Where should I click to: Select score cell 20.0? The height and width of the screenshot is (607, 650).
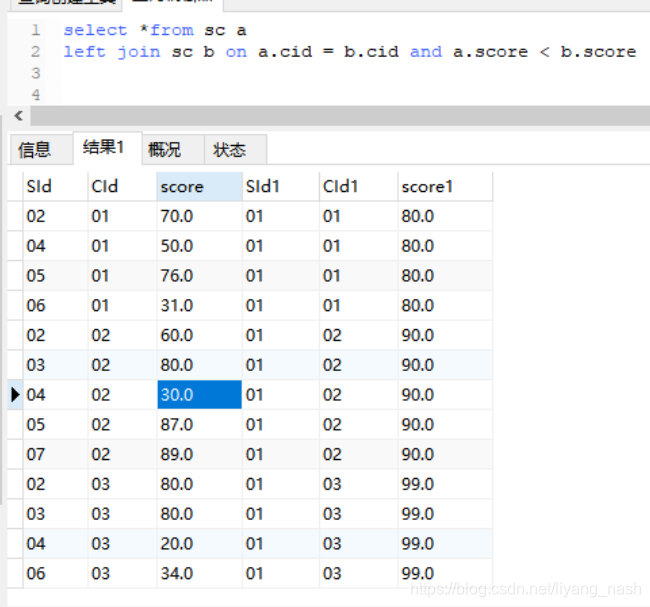(x=199, y=544)
